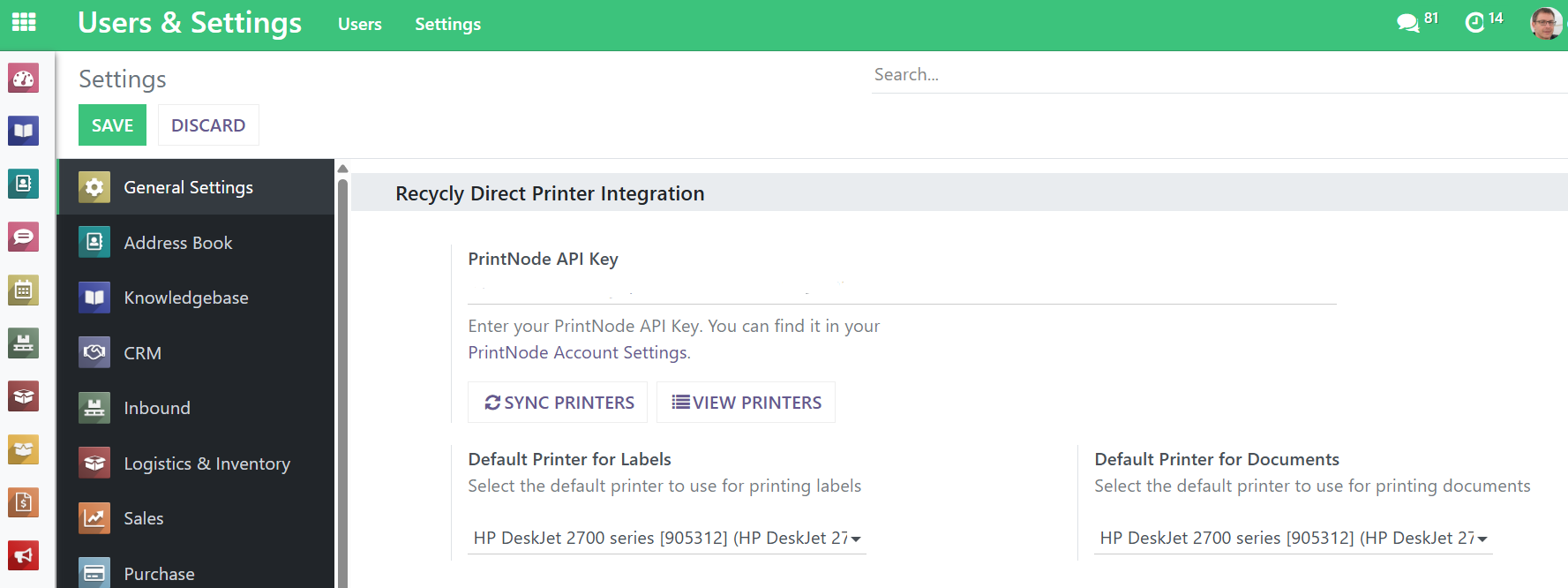Image resolution: width=1568 pixels, height=588 pixels.
Task: Click the View Printers button
Action: tap(746, 403)
